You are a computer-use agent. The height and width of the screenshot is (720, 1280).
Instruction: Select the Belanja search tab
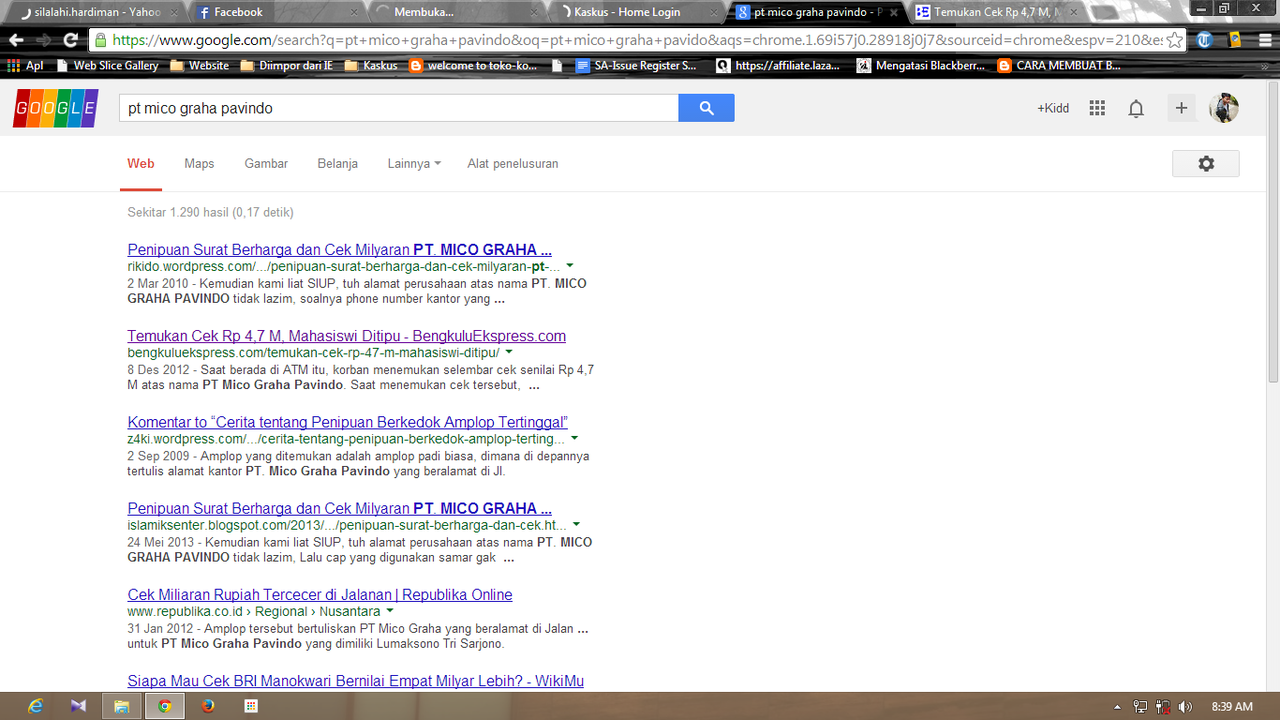[338, 164]
